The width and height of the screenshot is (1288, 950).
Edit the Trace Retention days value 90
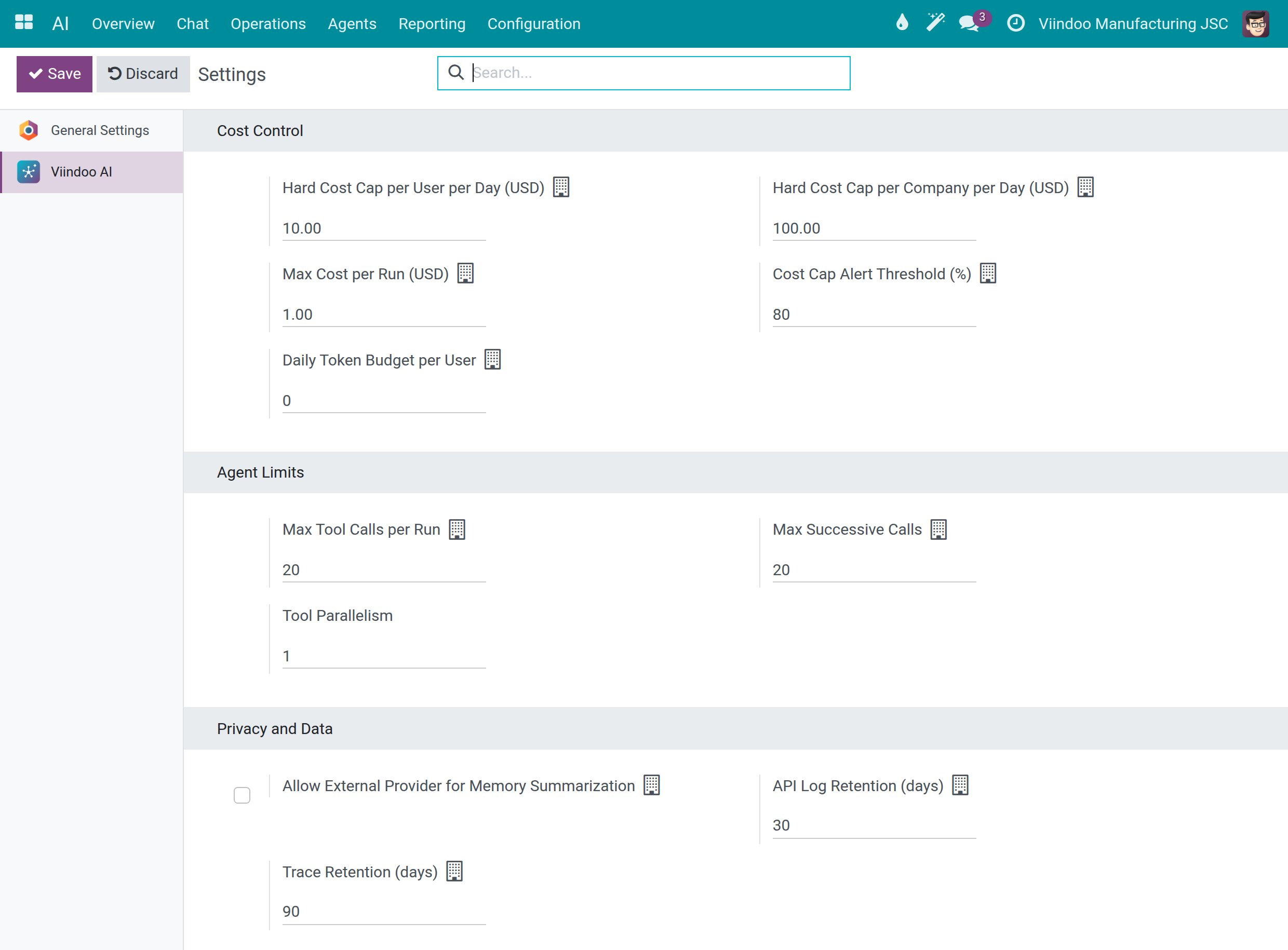pyautogui.click(x=384, y=912)
